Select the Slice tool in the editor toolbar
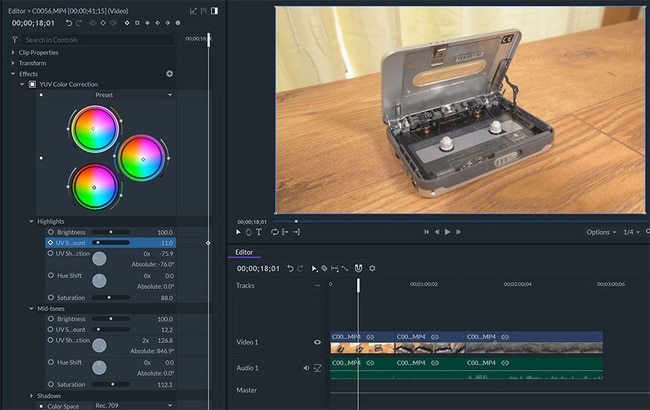The height and width of the screenshot is (410, 650). [x=324, y=268]
